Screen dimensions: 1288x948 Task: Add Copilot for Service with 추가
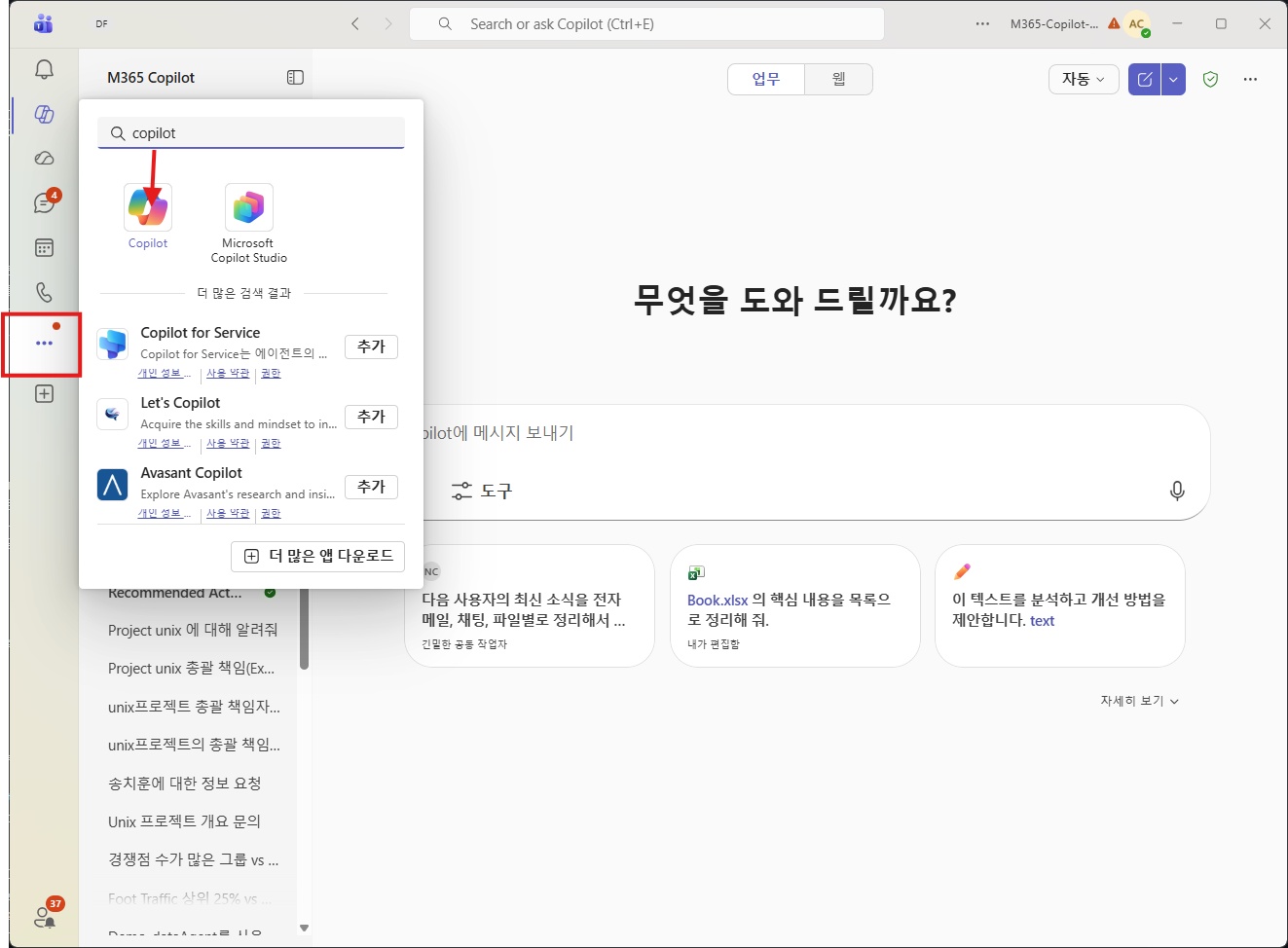[x=371, y=346]
